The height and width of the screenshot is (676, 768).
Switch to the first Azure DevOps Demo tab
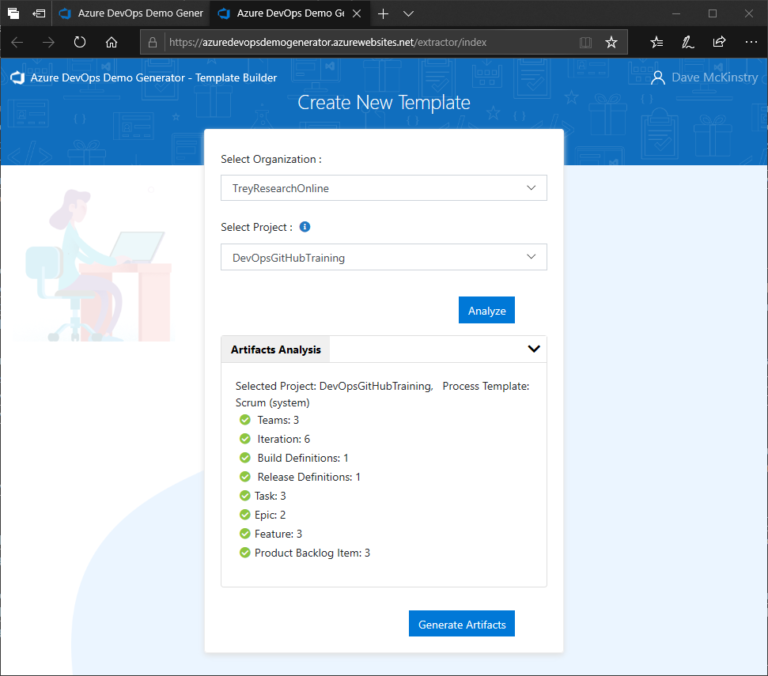click(130, 14)
